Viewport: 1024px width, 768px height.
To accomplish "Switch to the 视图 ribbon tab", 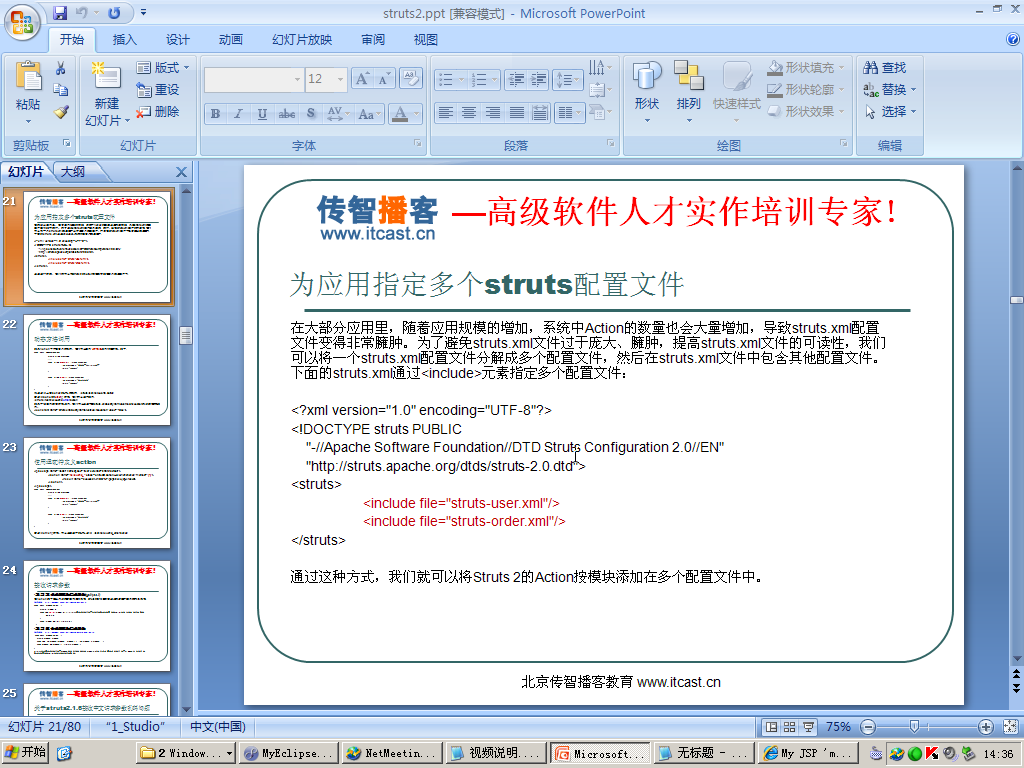I will tap(425, 40).
